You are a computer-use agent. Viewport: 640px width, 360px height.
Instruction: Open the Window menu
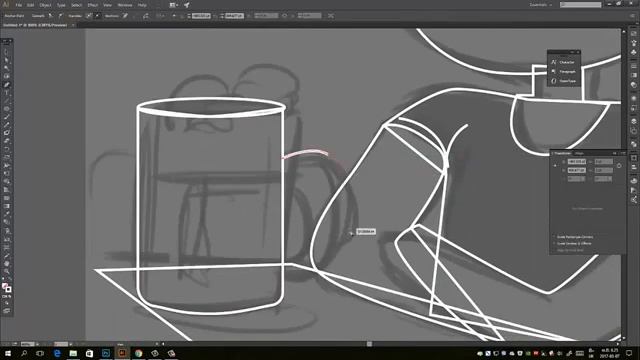click(124, 5)
